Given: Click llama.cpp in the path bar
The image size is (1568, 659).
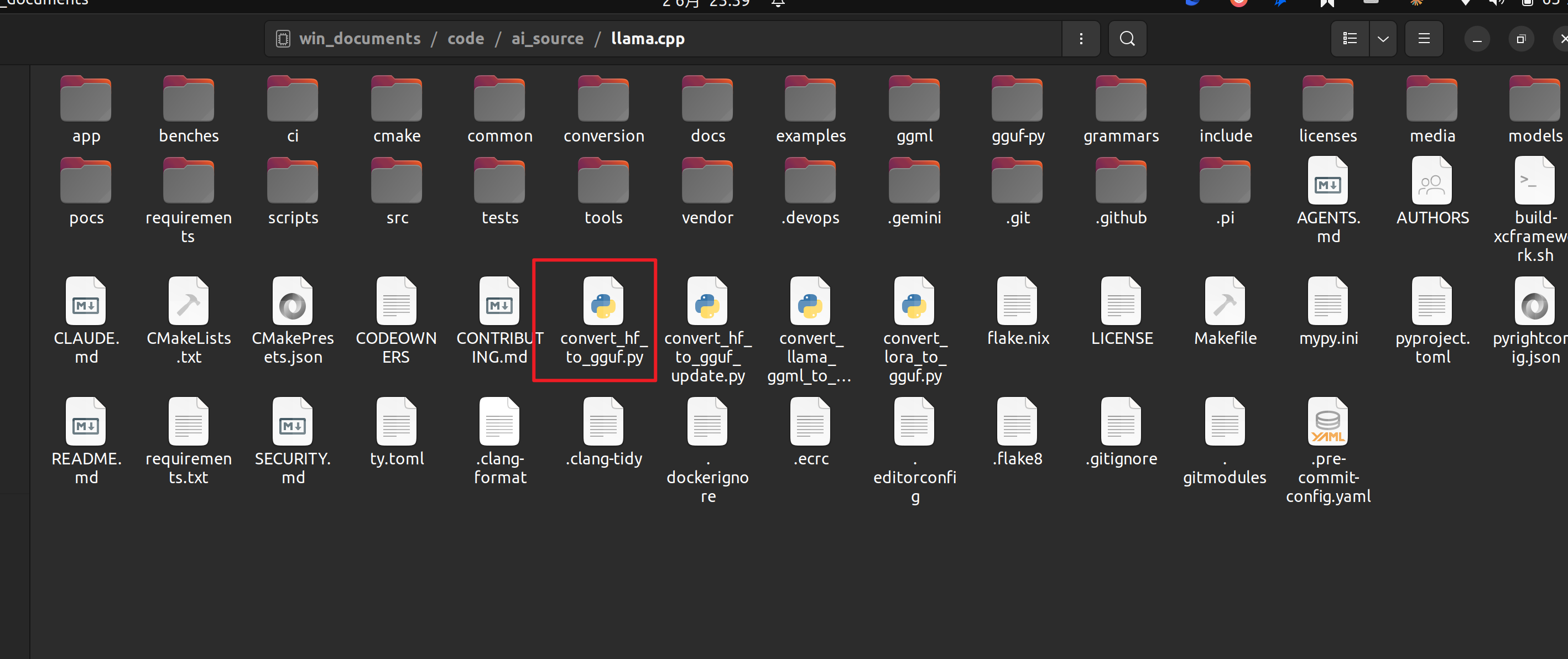Looking at the screenshot, I should tap(648, 38).
